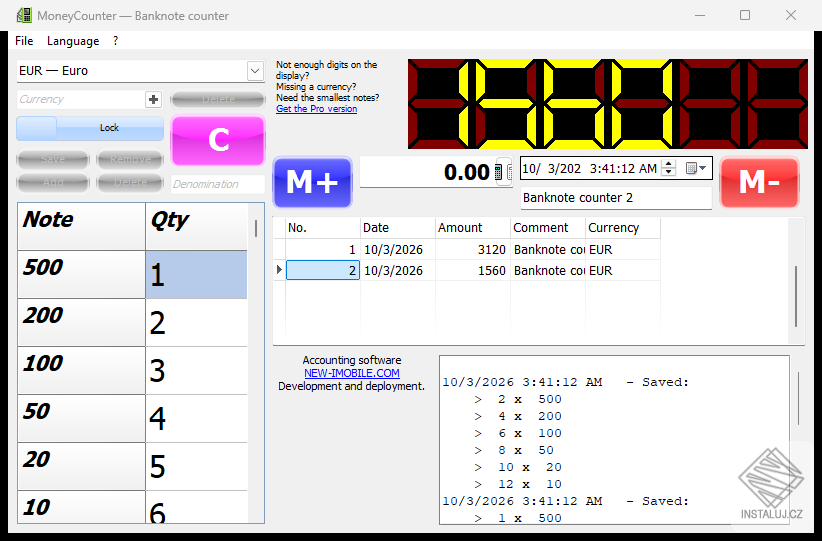
Task: Focus the Currency text field
Action: pos(81,99)
